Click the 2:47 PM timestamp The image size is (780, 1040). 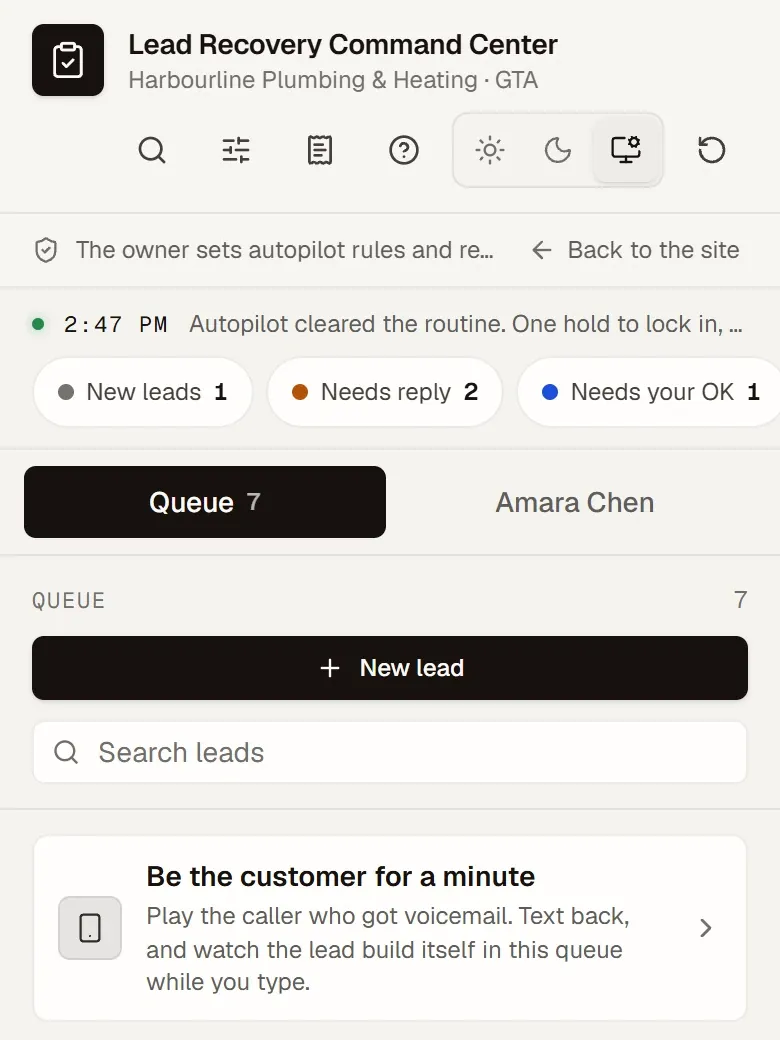pyautogui.click(x=115, y=324)
